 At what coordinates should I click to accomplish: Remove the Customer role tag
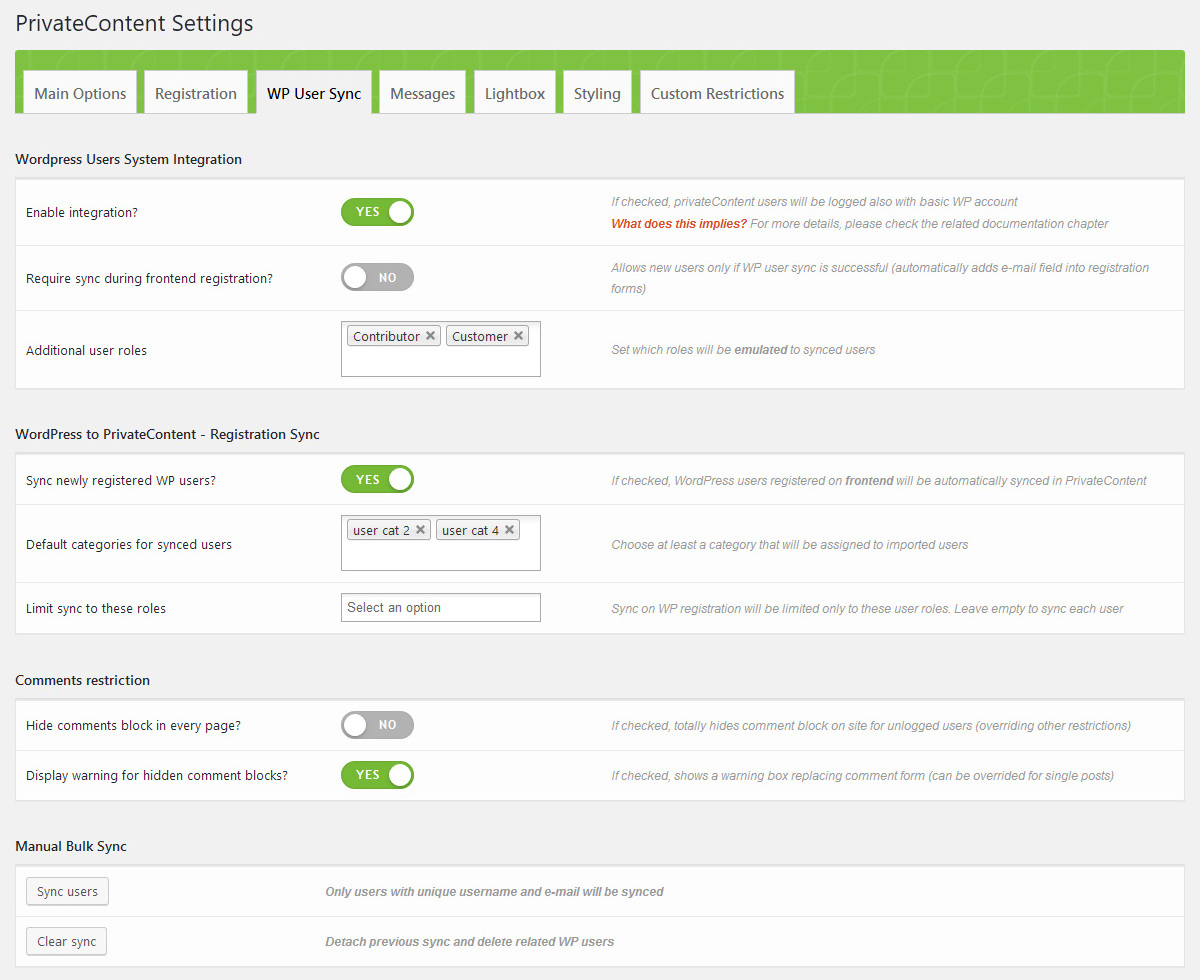tap(518, 336)
